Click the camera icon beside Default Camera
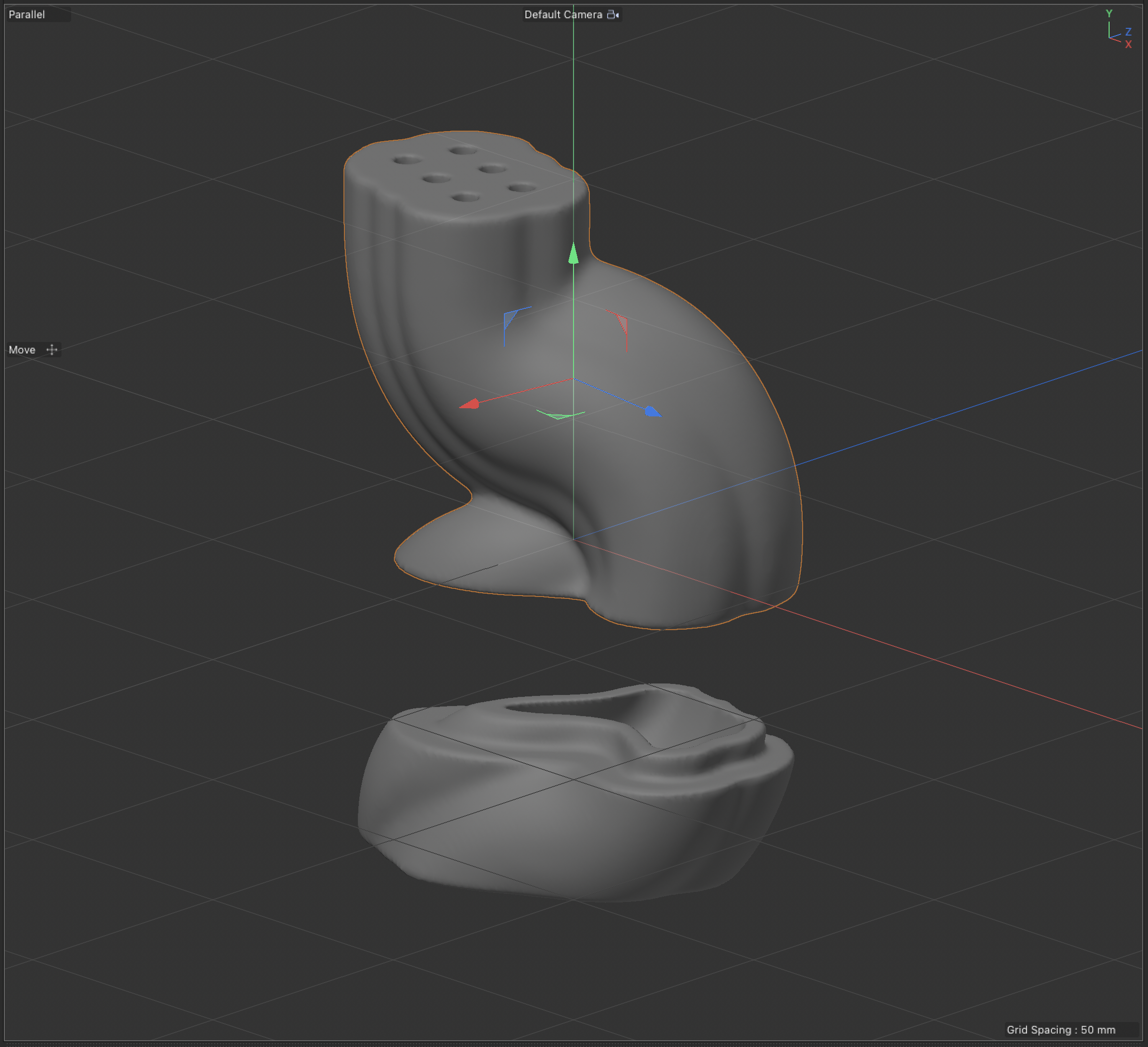The height and width of the screenshot is (1047, 1148). tap(613, 15)
